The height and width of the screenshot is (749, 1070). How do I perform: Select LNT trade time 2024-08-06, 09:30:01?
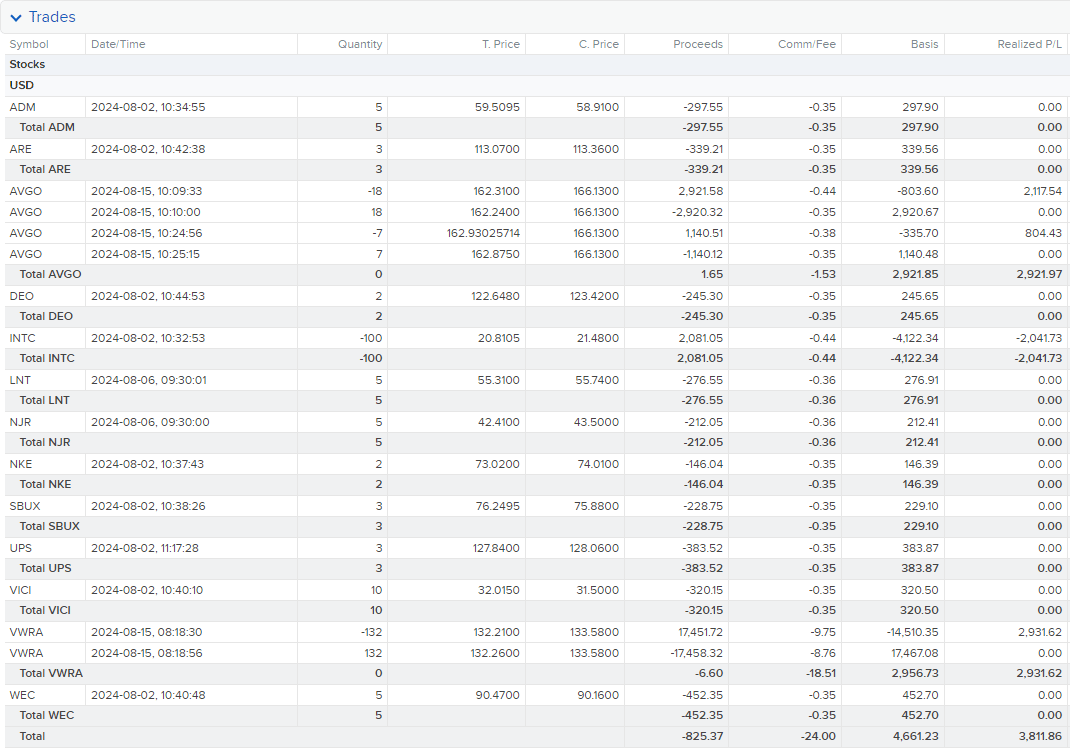click(x=149, y=381)
